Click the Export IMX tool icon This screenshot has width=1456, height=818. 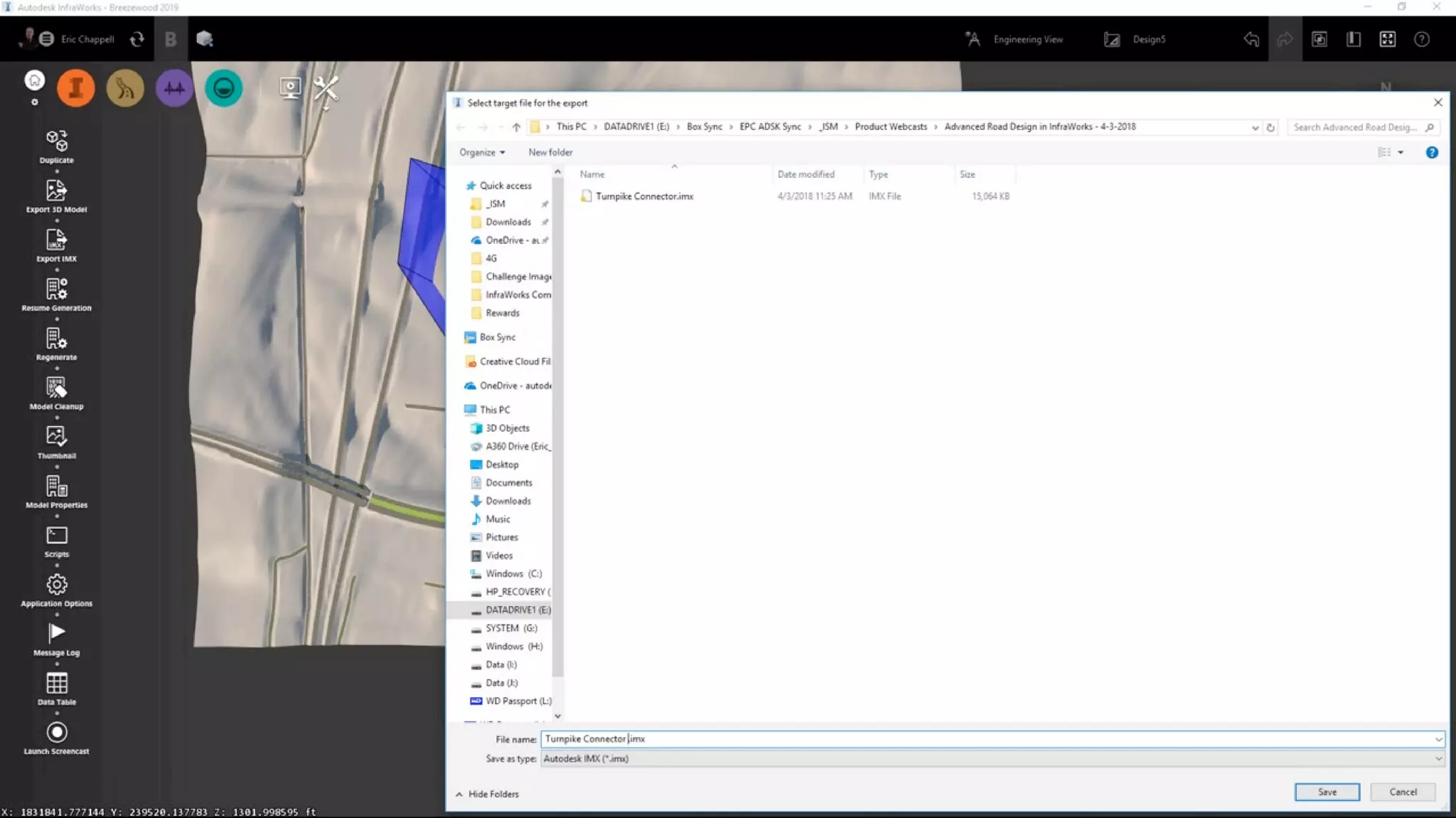click(56, 240)
